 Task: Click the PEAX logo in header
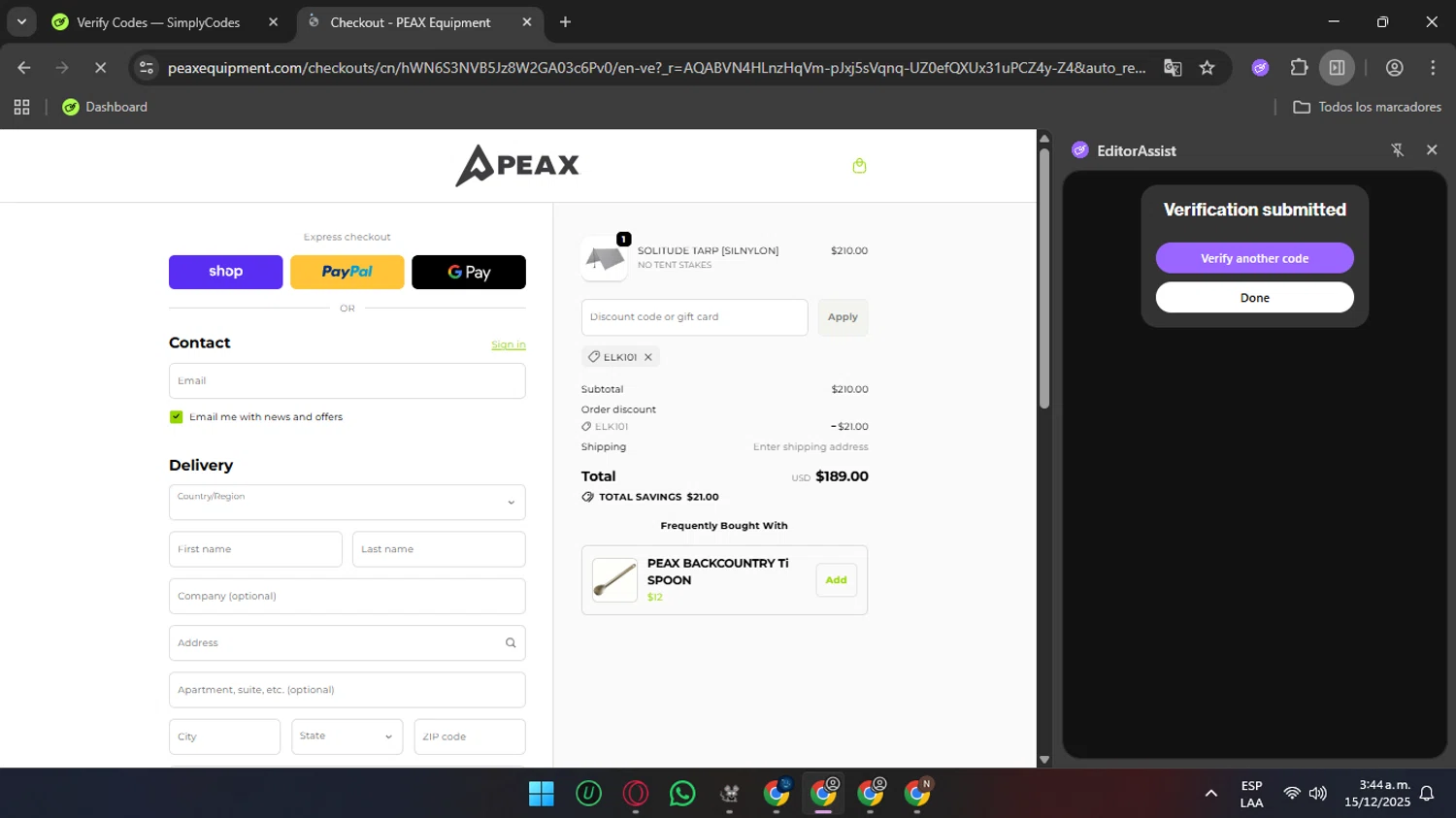pyautogui.click(x=517, y=165)
